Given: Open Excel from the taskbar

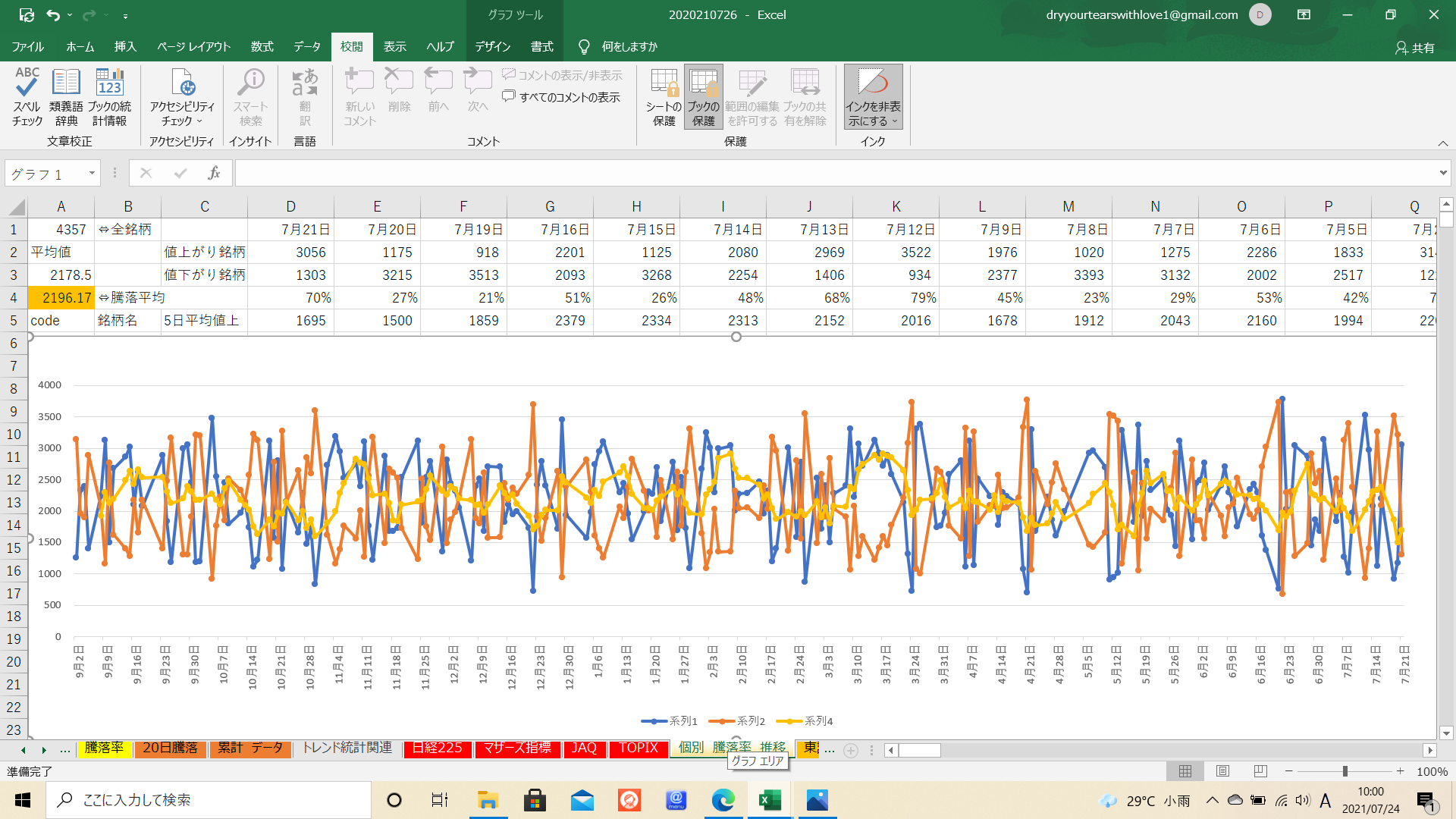Looking at the screenshot, I should click(770, 800).
